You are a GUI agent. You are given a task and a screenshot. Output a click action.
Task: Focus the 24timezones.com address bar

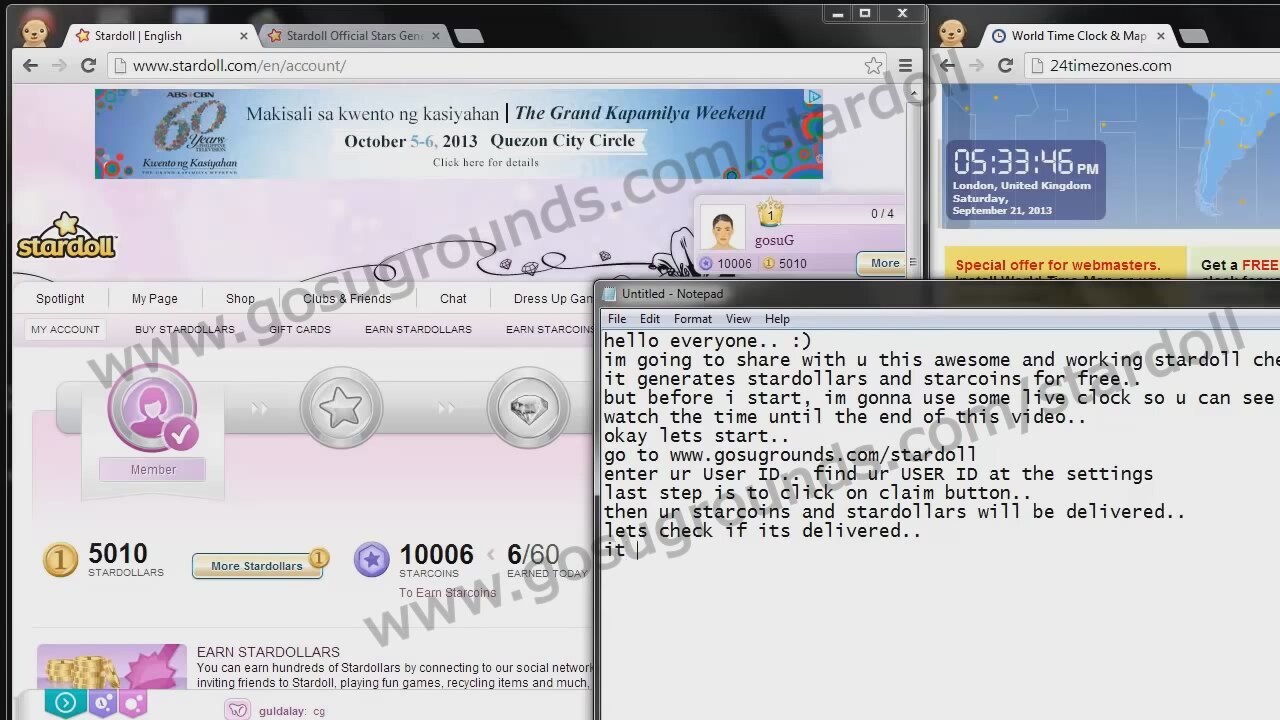pyautogui.click(x=1153, y=66)
